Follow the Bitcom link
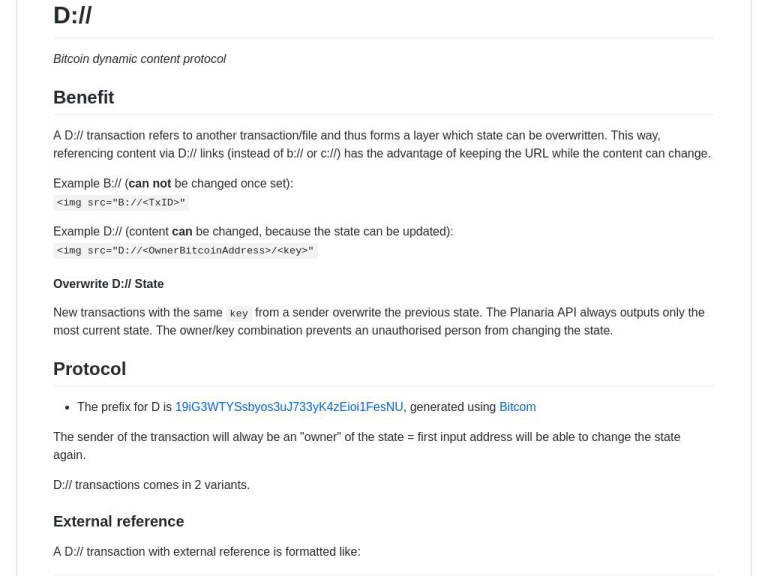This screenshot has width=768, height=576. [x=517, y=407]
